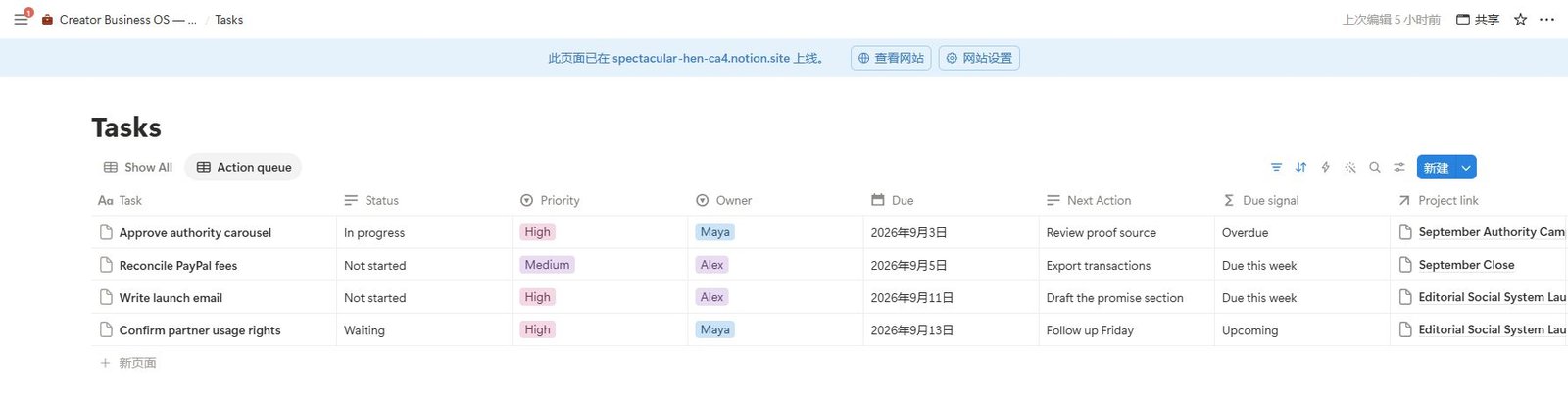Open September Close project link

pyautogui.click(x=1466, y=265)
